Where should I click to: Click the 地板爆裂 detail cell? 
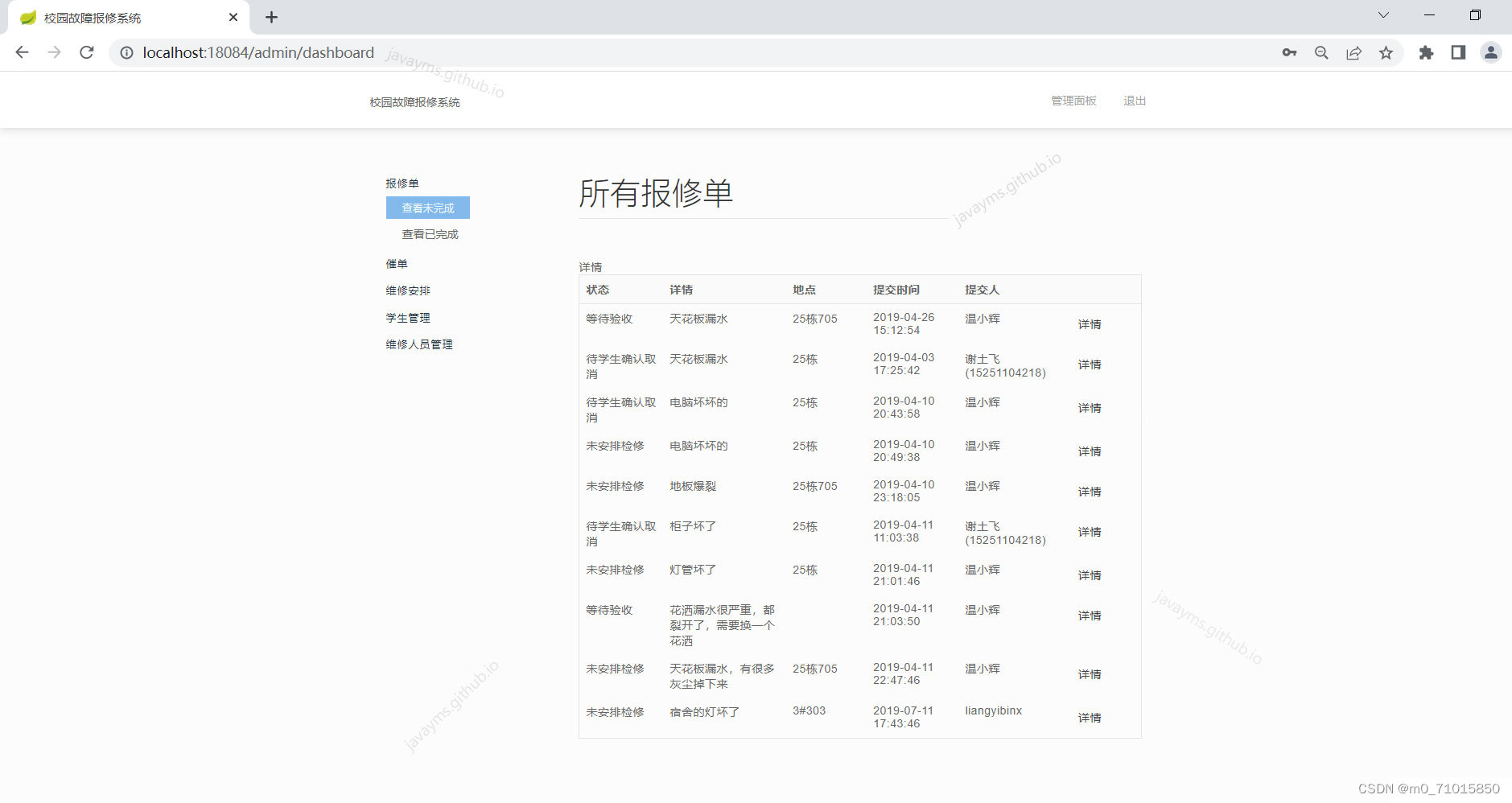[x=693, y=486]
